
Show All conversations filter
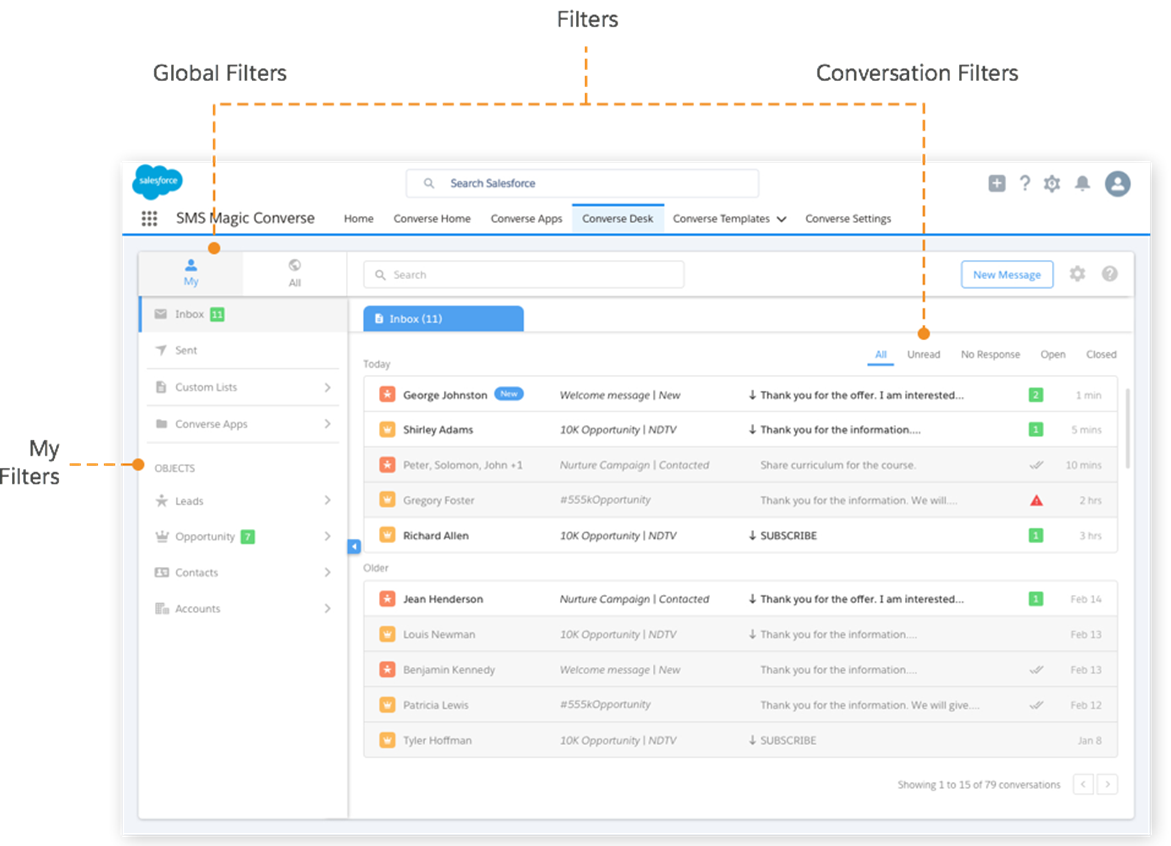pos(881,355)
